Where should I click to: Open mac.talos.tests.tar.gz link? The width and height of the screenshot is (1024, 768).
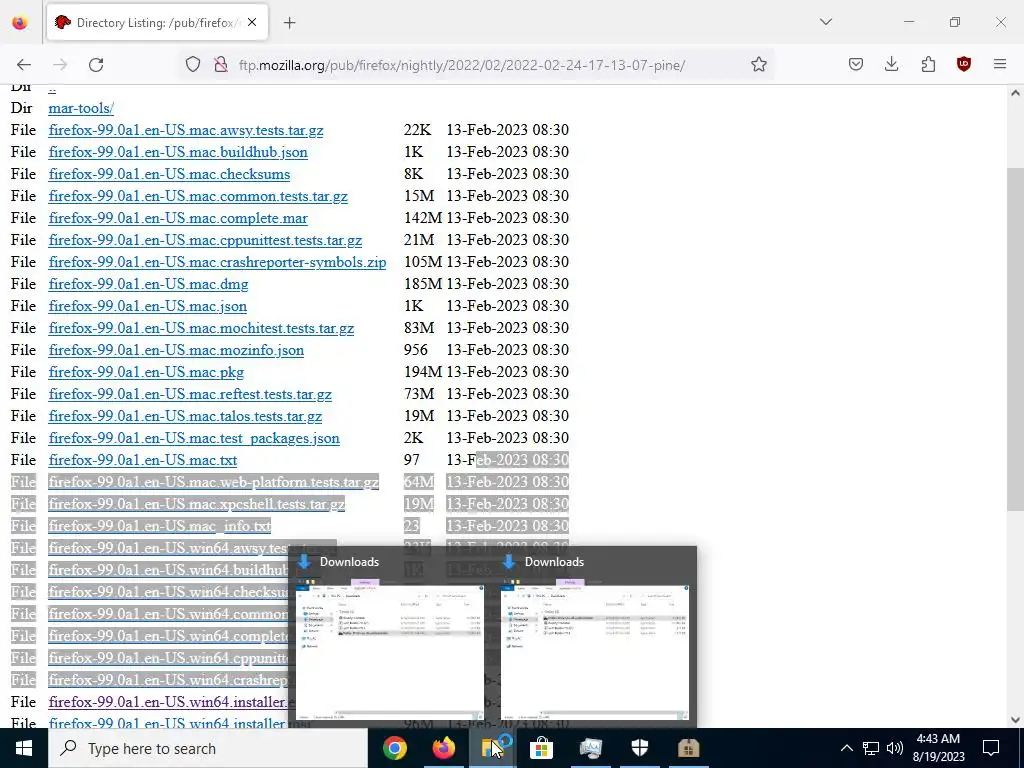[x=185, y=416]
